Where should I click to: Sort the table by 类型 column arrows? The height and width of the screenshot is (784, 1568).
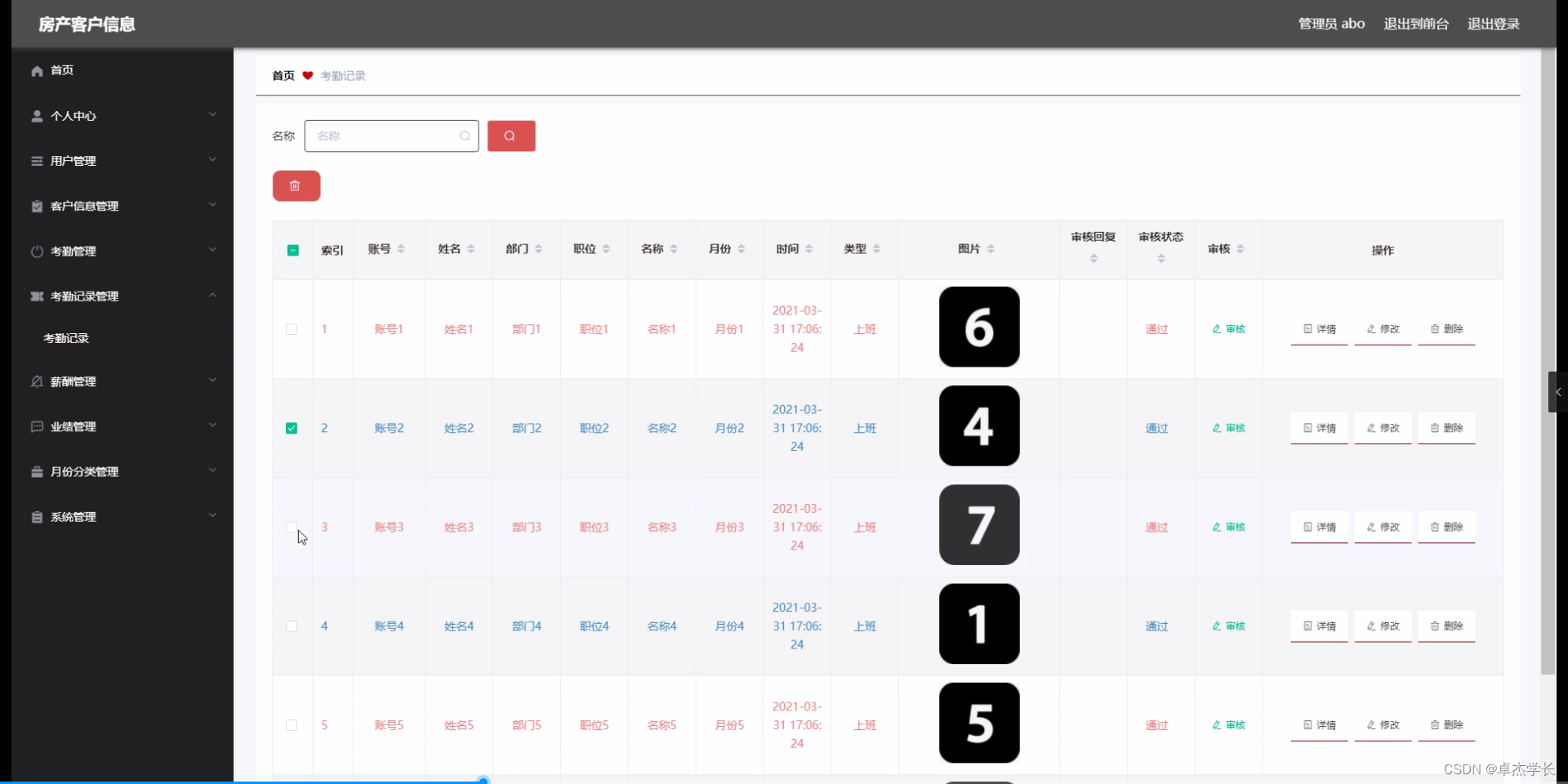click(x=877, y=249)
